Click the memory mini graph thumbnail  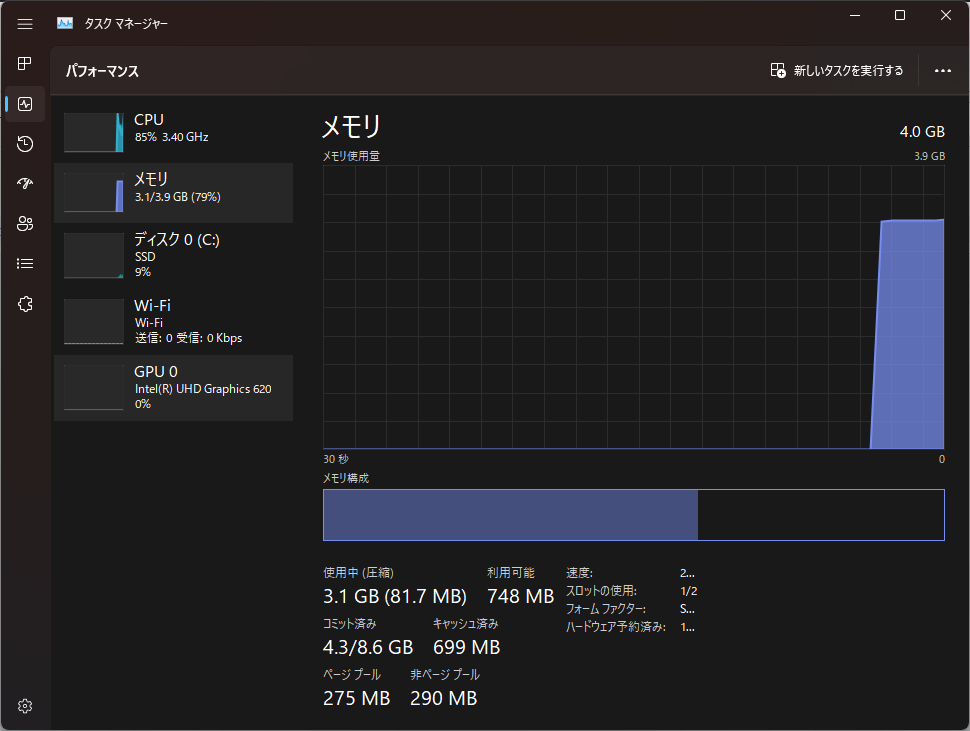pos(94,192)
